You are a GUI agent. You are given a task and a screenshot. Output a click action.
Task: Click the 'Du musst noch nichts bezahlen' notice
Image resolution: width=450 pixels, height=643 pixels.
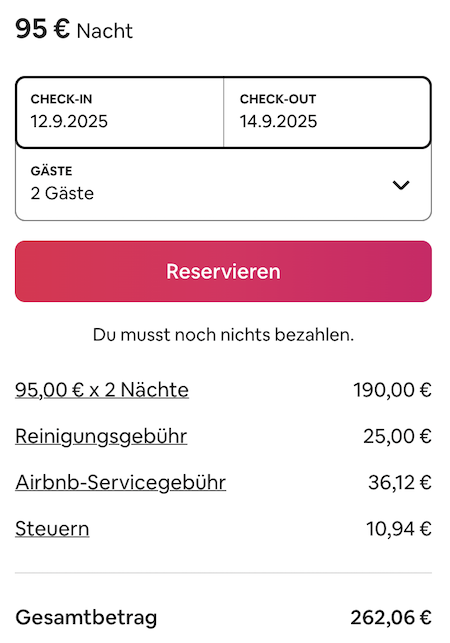click(x=224, y=335)
